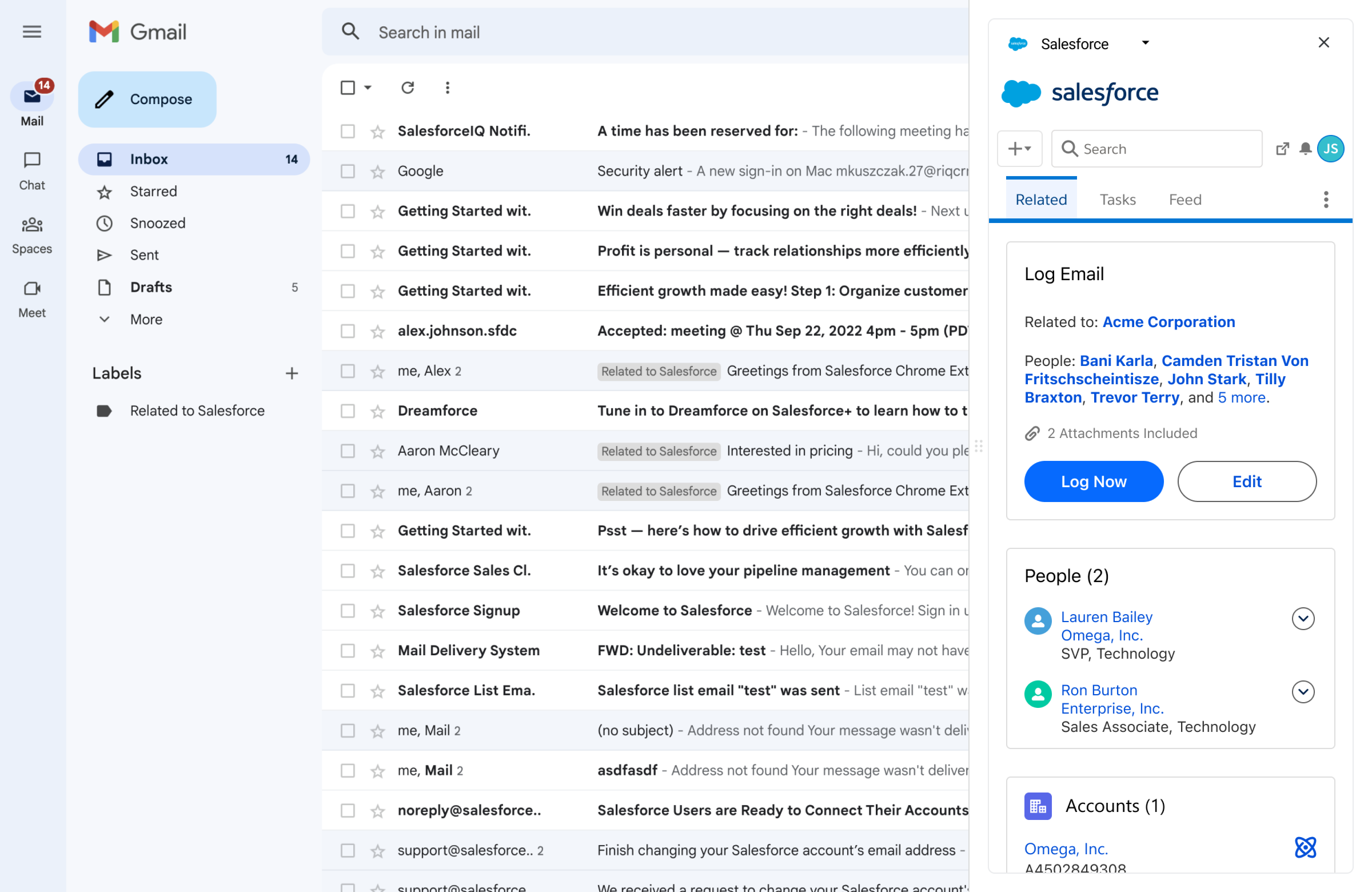Select the Aaron McCleary email checkbox

348,451
